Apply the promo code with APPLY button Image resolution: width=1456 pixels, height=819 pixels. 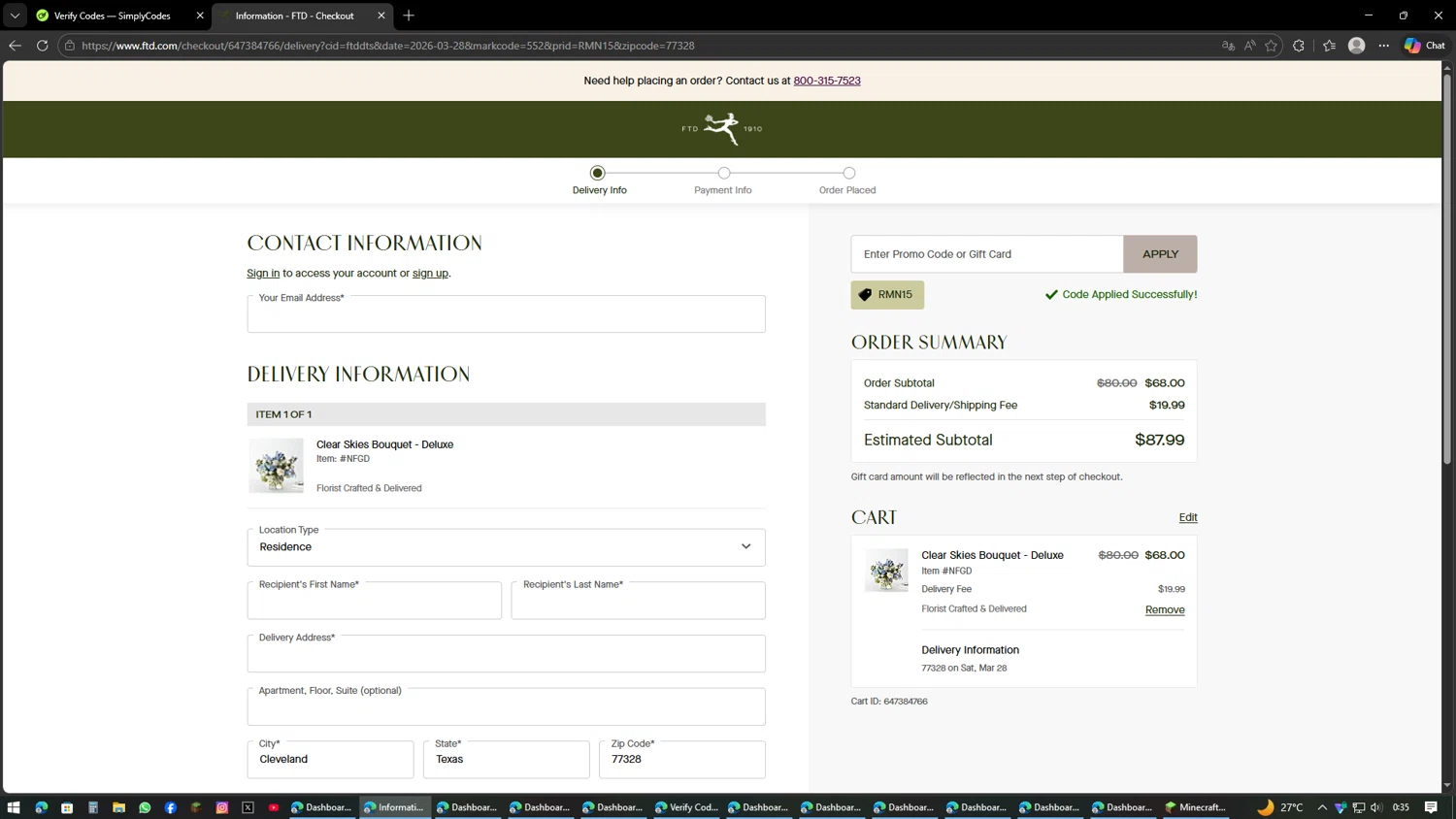(x=1160, y=254)
